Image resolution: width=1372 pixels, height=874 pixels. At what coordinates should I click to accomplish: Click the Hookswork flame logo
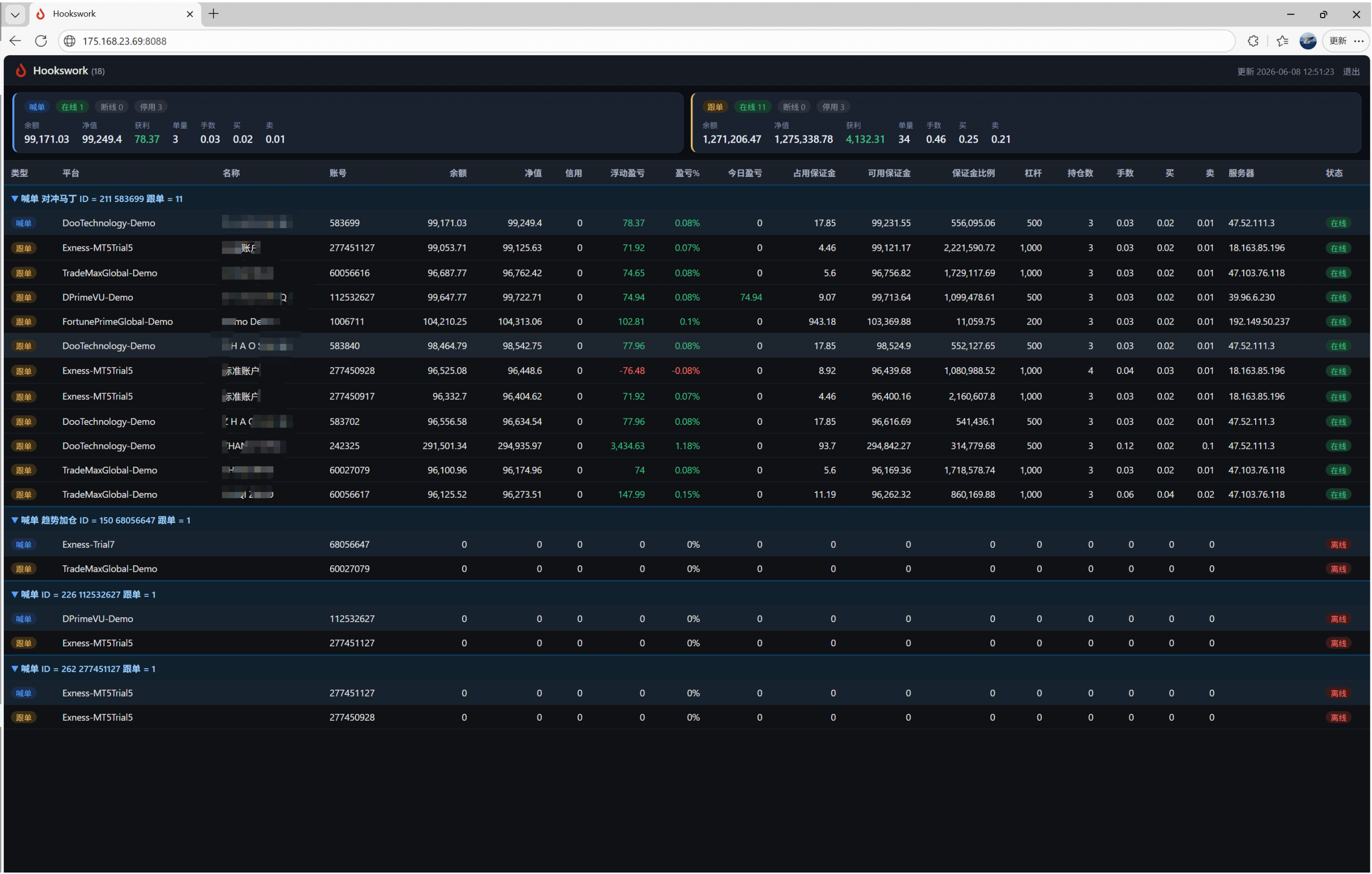[21, 71]
